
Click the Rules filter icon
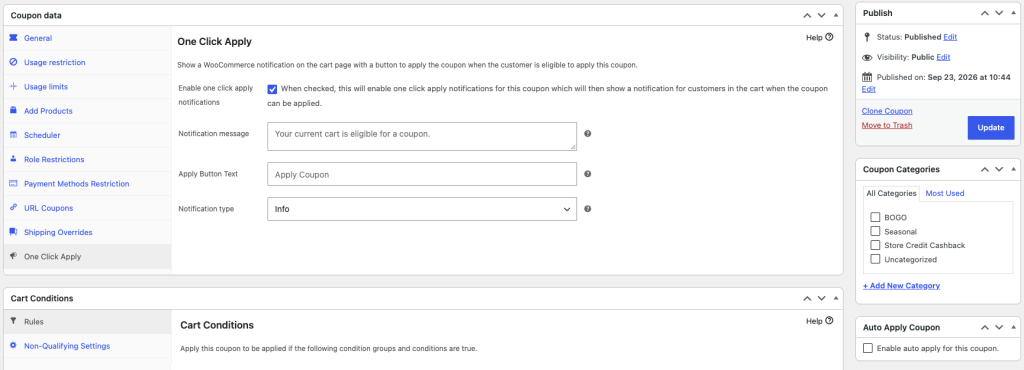click(13, 321)
